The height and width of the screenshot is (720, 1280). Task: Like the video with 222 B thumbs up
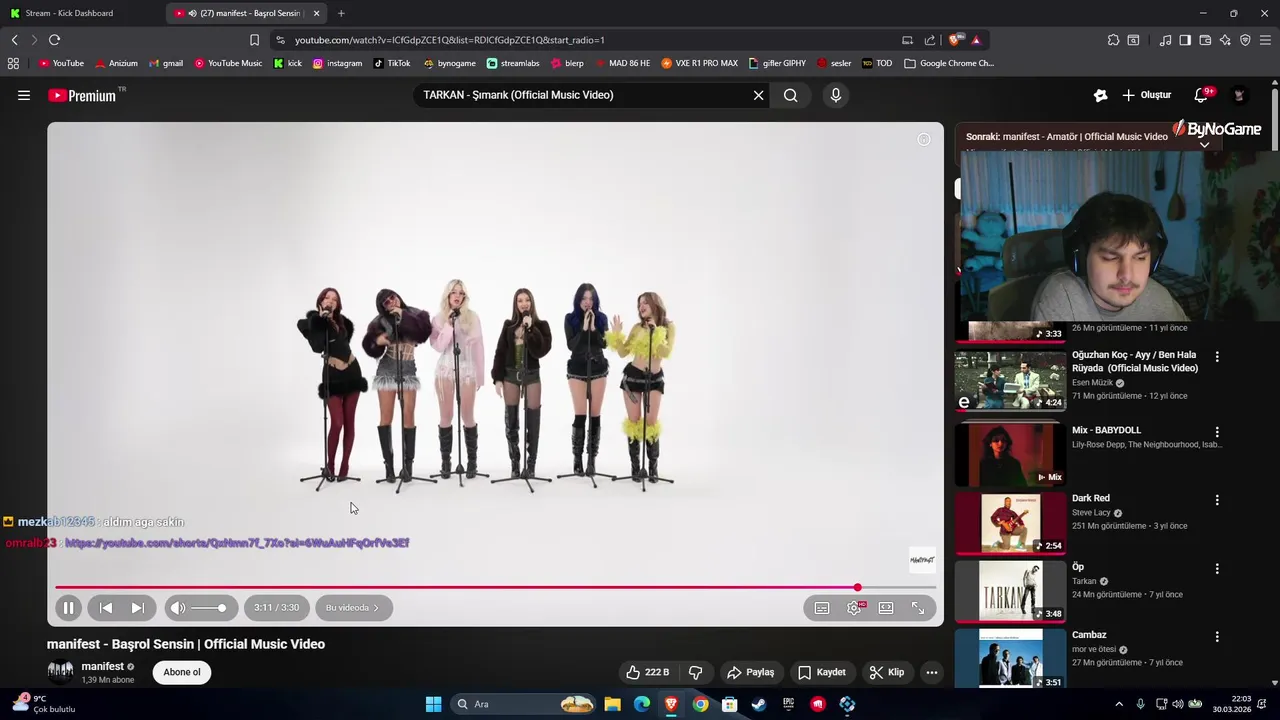click(647, 672)
